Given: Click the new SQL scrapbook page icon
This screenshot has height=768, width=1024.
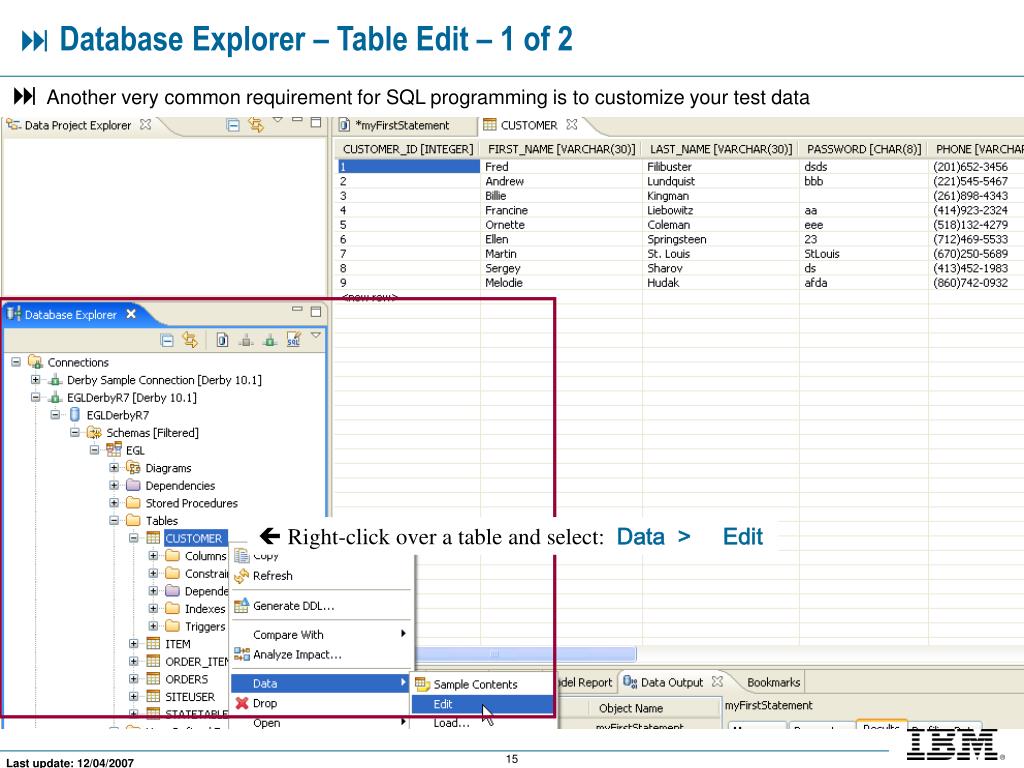Looking at the screenshot, I should 222,340.
